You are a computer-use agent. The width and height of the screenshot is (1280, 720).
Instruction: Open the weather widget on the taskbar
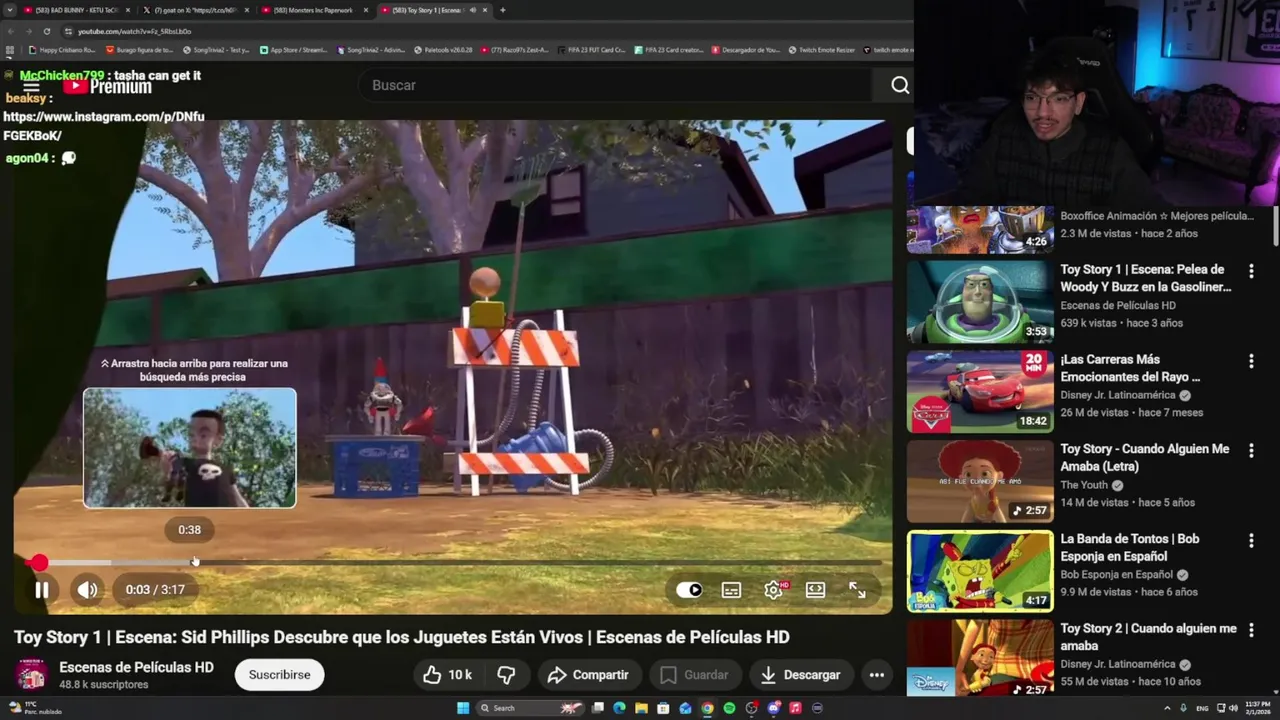[x=35, y=708]
